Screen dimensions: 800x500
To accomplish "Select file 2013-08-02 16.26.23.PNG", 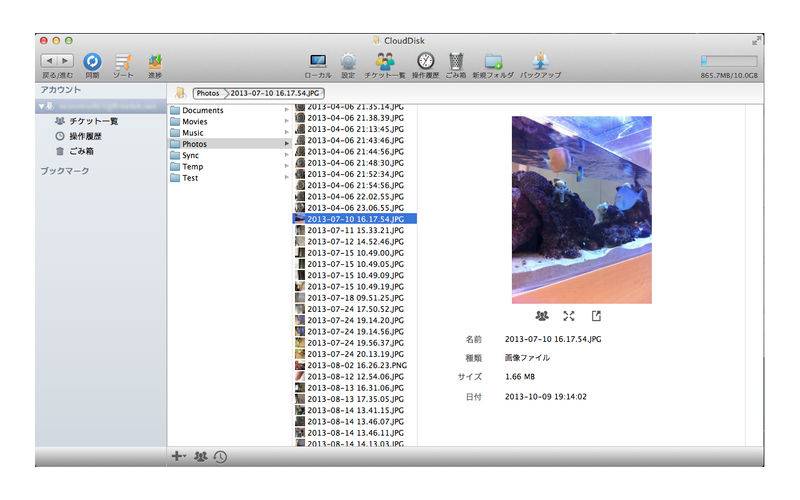I will tap(355, 365).
